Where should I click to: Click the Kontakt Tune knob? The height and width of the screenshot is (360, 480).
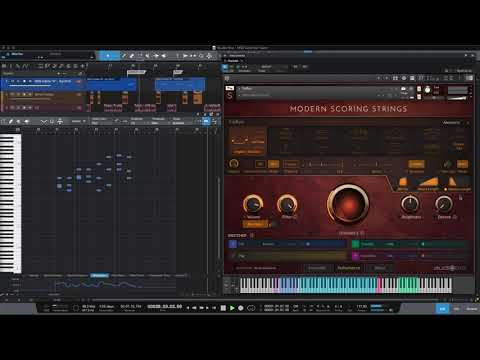click(x=427, y=90)
